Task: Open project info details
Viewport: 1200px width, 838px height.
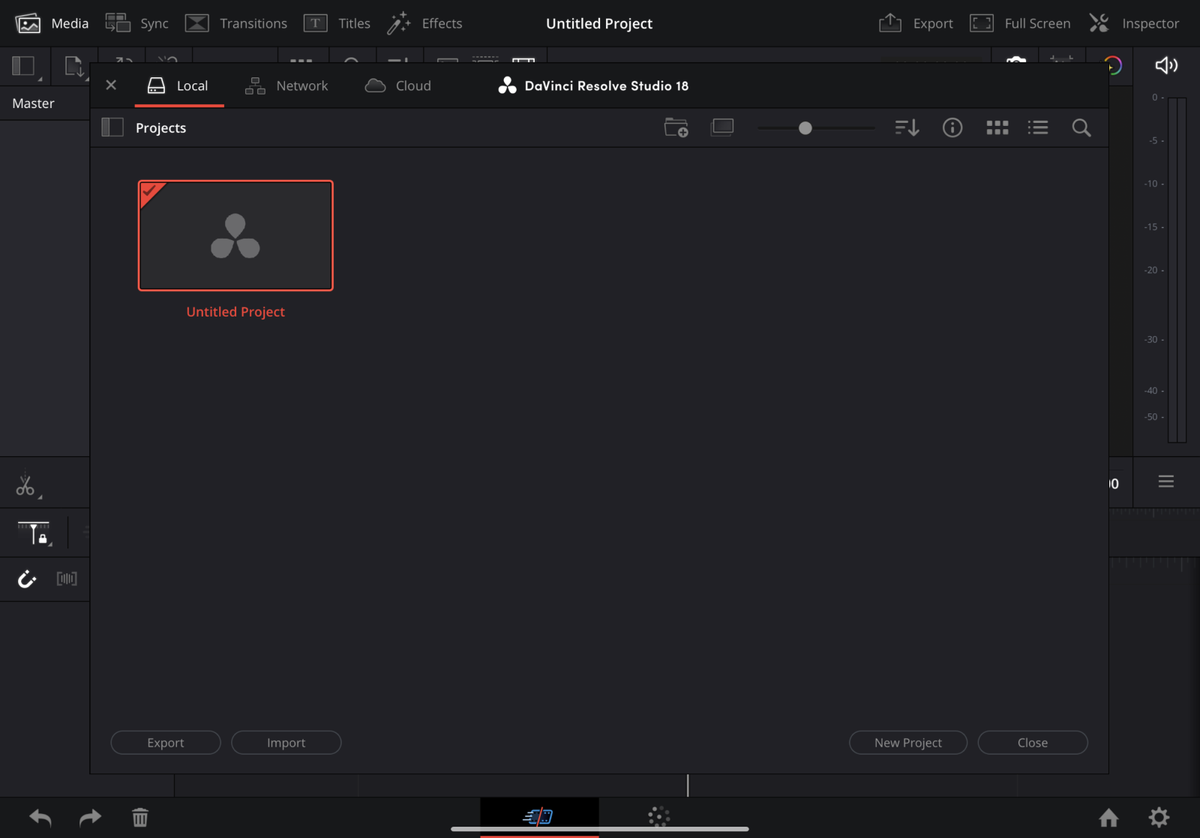Action: click(952, 127)
